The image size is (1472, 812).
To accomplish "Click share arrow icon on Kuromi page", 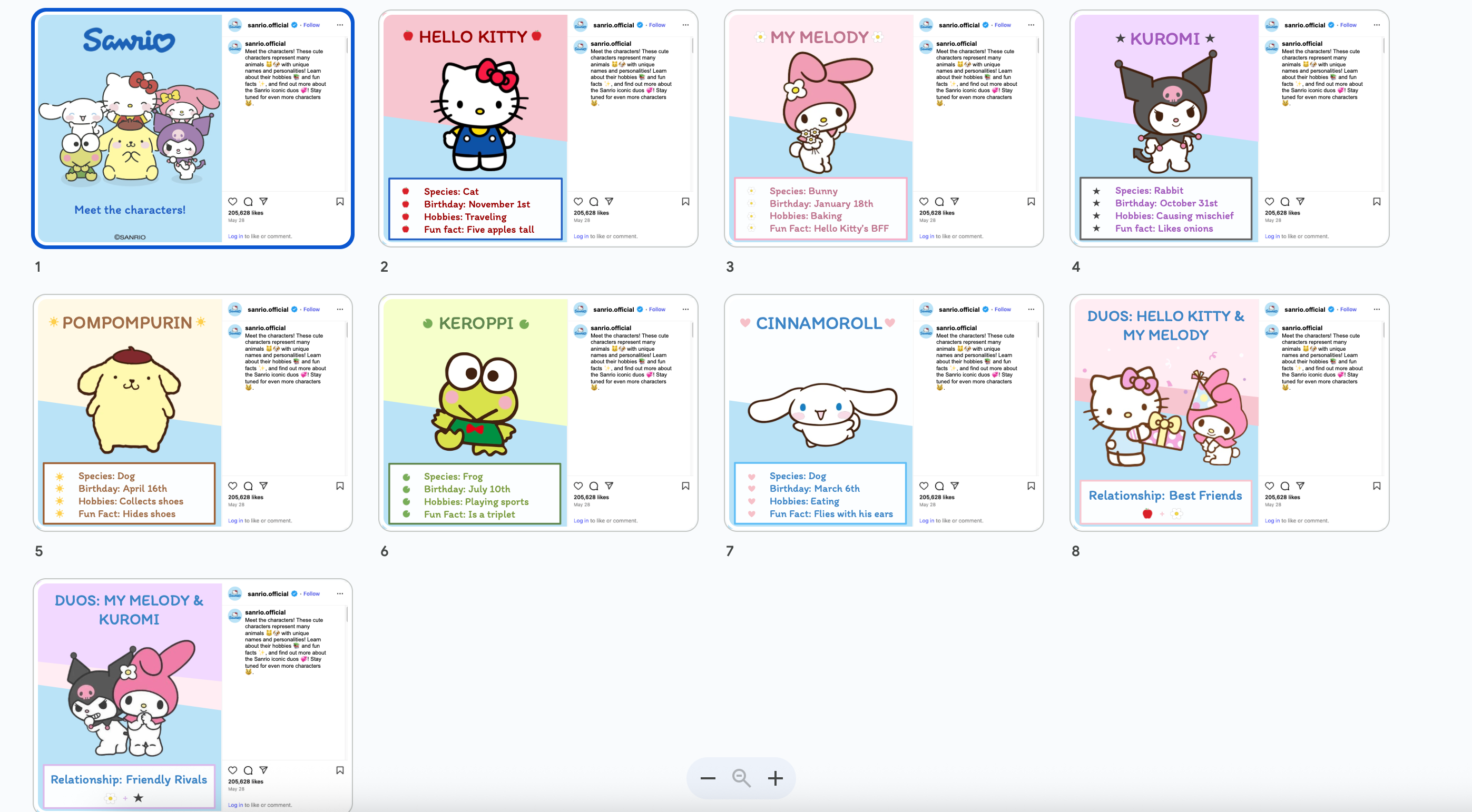I will [1300, 202].
